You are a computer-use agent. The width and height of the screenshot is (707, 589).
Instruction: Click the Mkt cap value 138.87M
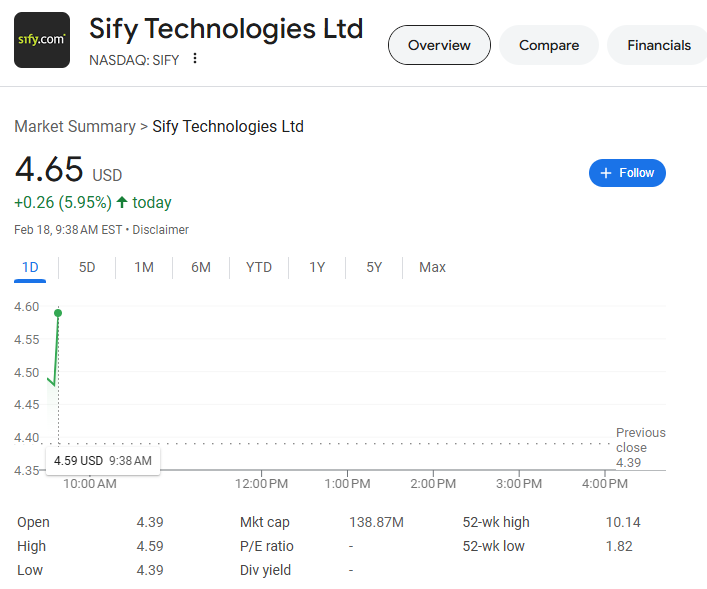pyautogui.click(x=376, y=522)
